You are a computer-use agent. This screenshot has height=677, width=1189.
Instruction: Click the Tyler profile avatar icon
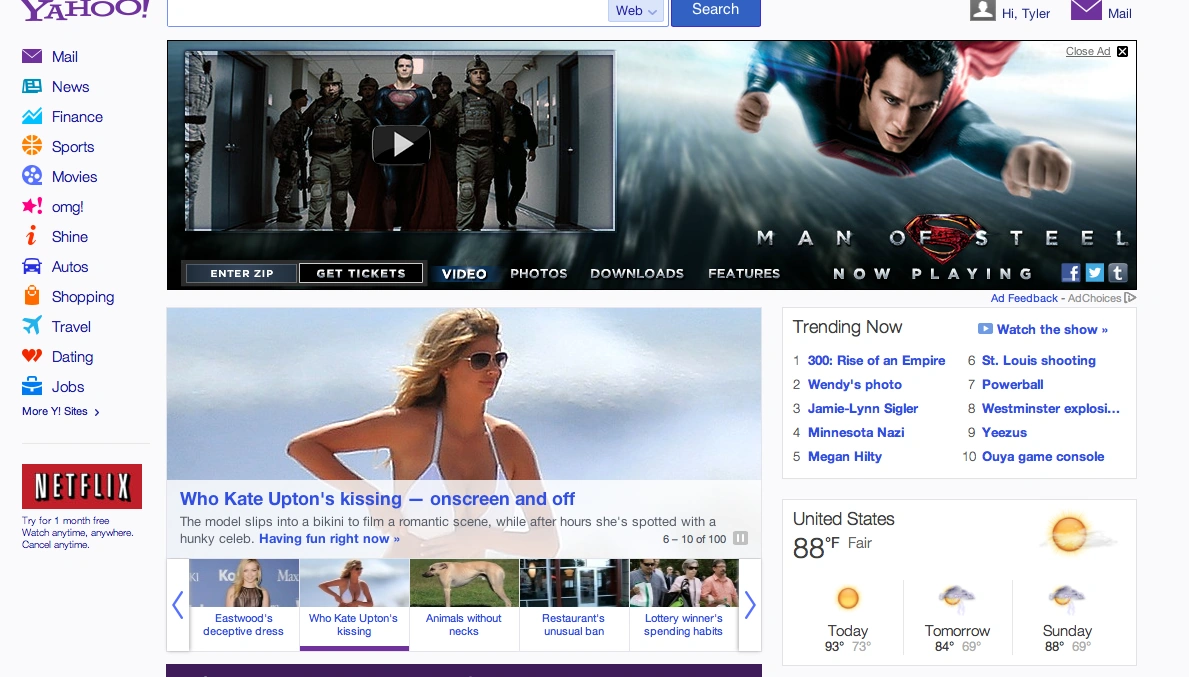(x=983, y=10)
